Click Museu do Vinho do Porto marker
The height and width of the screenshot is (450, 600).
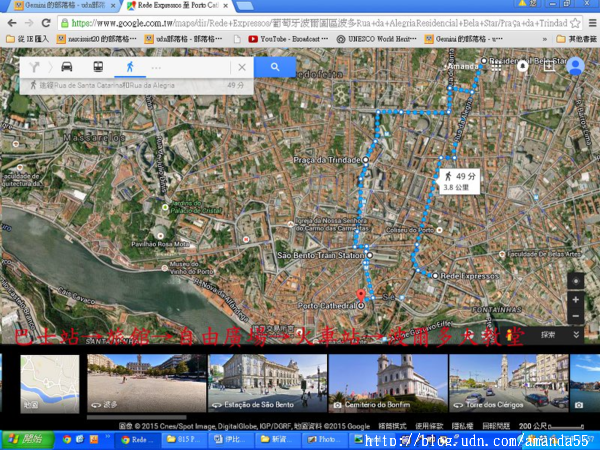pyautogui.click(x=165, y=268)
